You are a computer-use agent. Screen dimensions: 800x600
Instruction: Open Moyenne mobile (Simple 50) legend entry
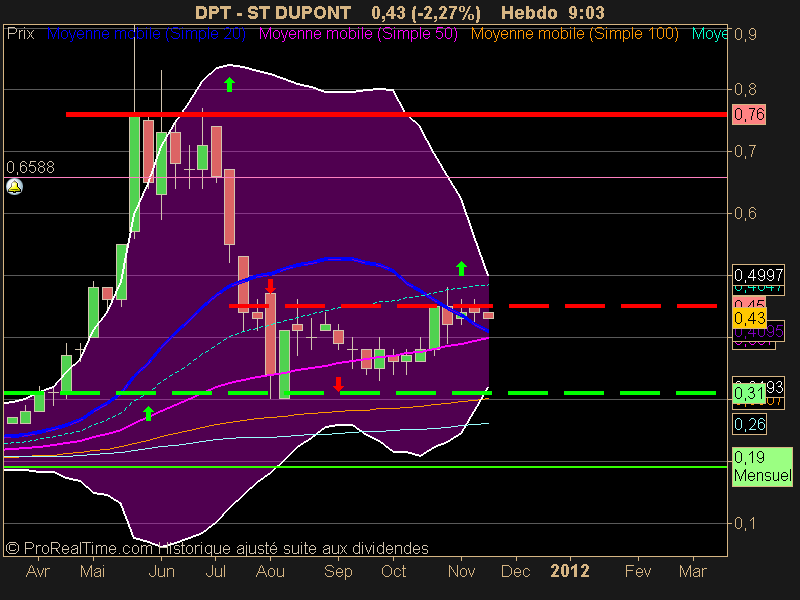pyautogui.click(x=358, y=34)
